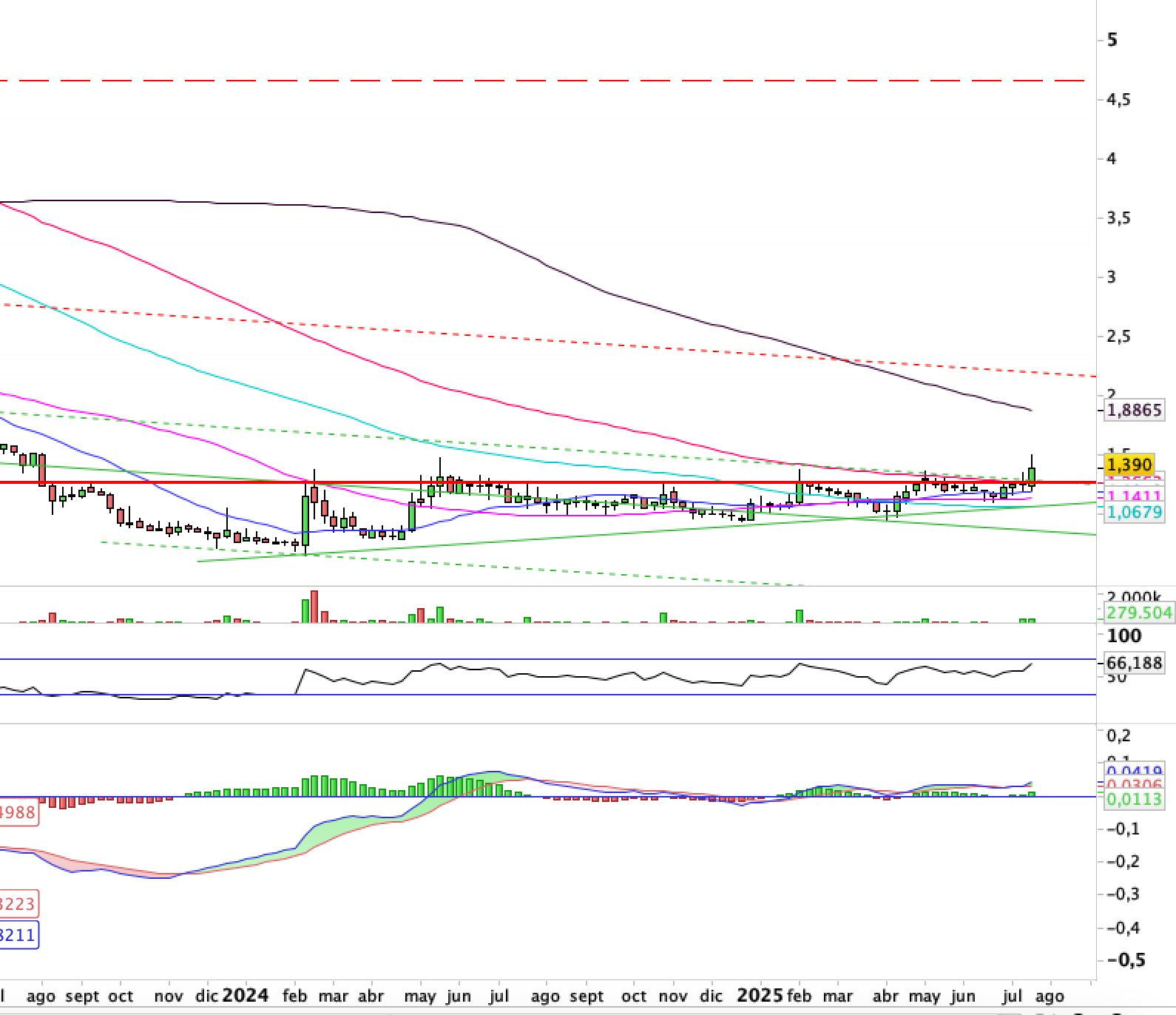Click the -0,3 level on the MACD axis
The width and height of the screenshot is (1176, 1015).
click(1123, 894)
